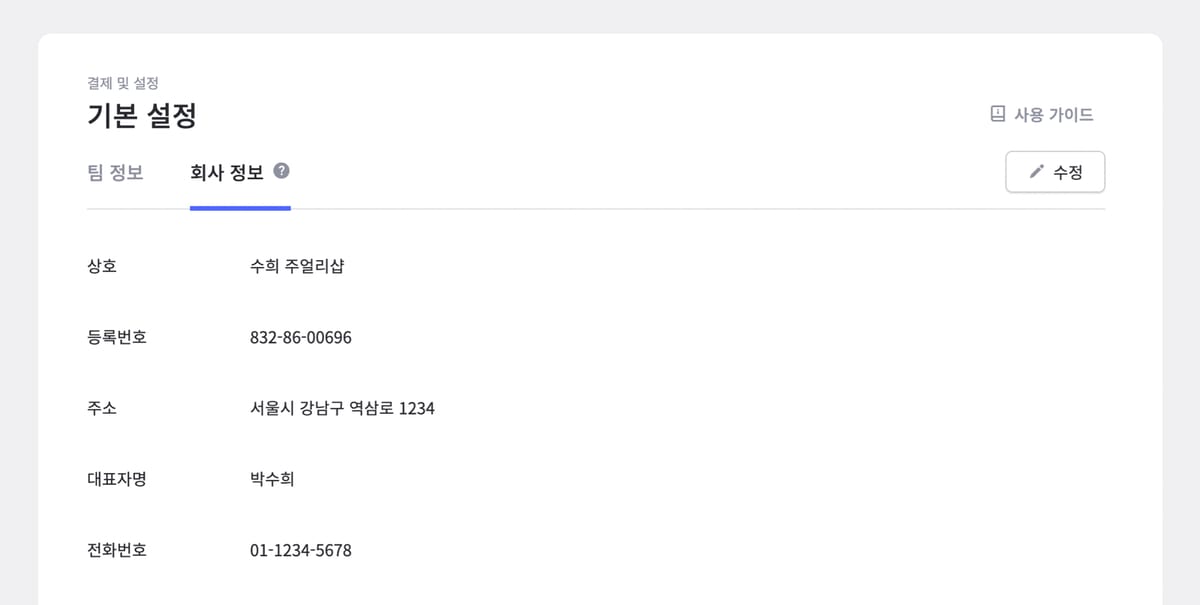Screen dimensions: 1200x605
Task: Click the edit pen icon to modify company info
Action: tap(1037, 171)
